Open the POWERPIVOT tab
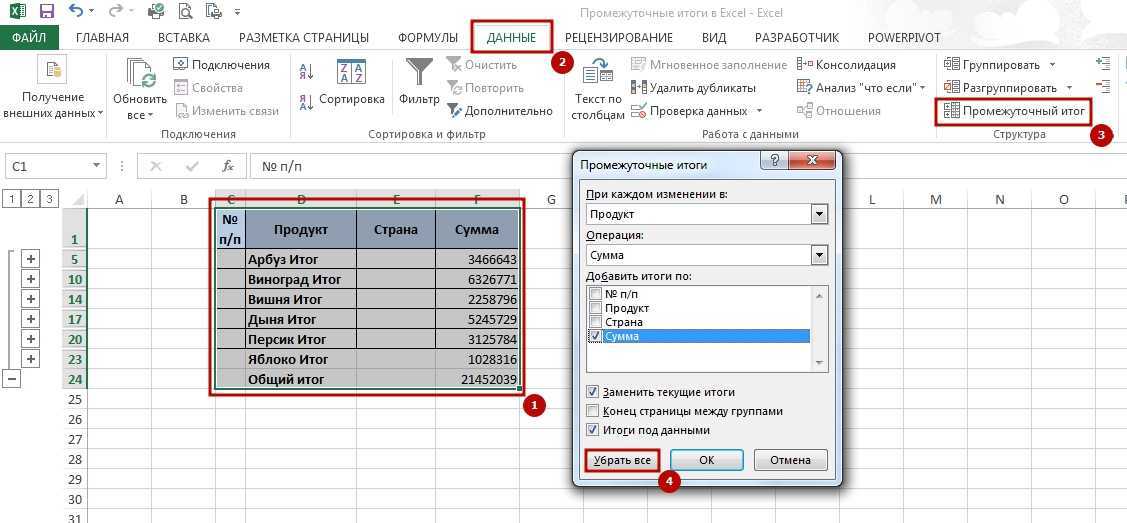1127x523 pixels. point(903,37)
